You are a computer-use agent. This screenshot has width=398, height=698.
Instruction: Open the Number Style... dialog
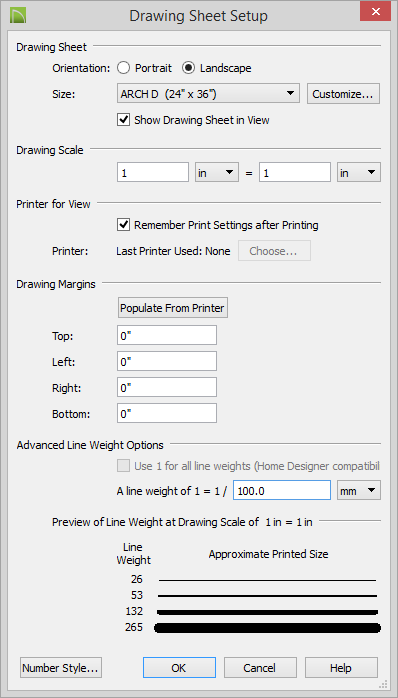(x=61, y=668)
